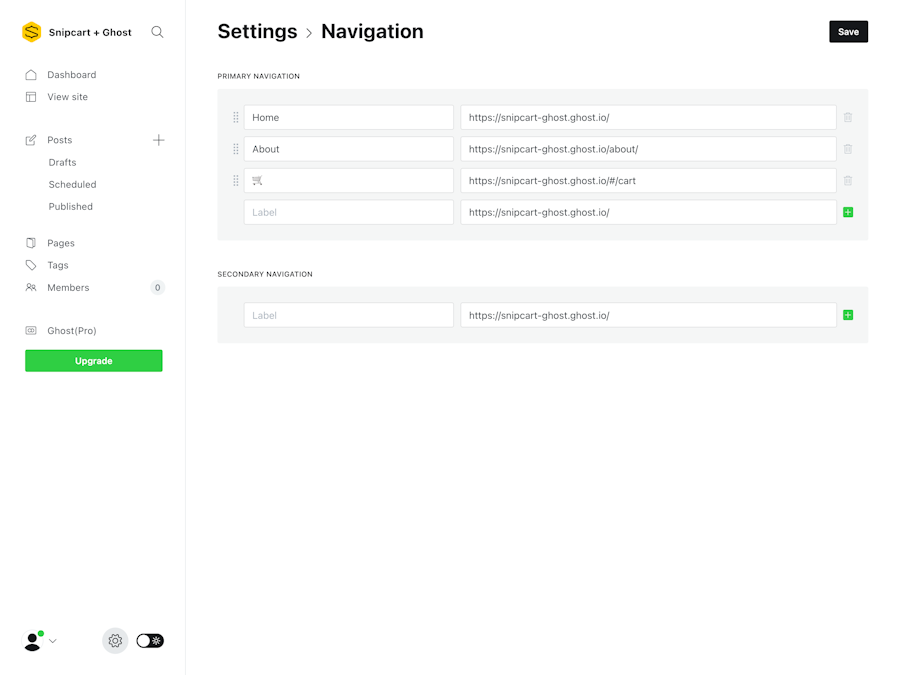Add new secondary navigation item
Viewport: 900px width, 675px height.
[x=848, y=315]
